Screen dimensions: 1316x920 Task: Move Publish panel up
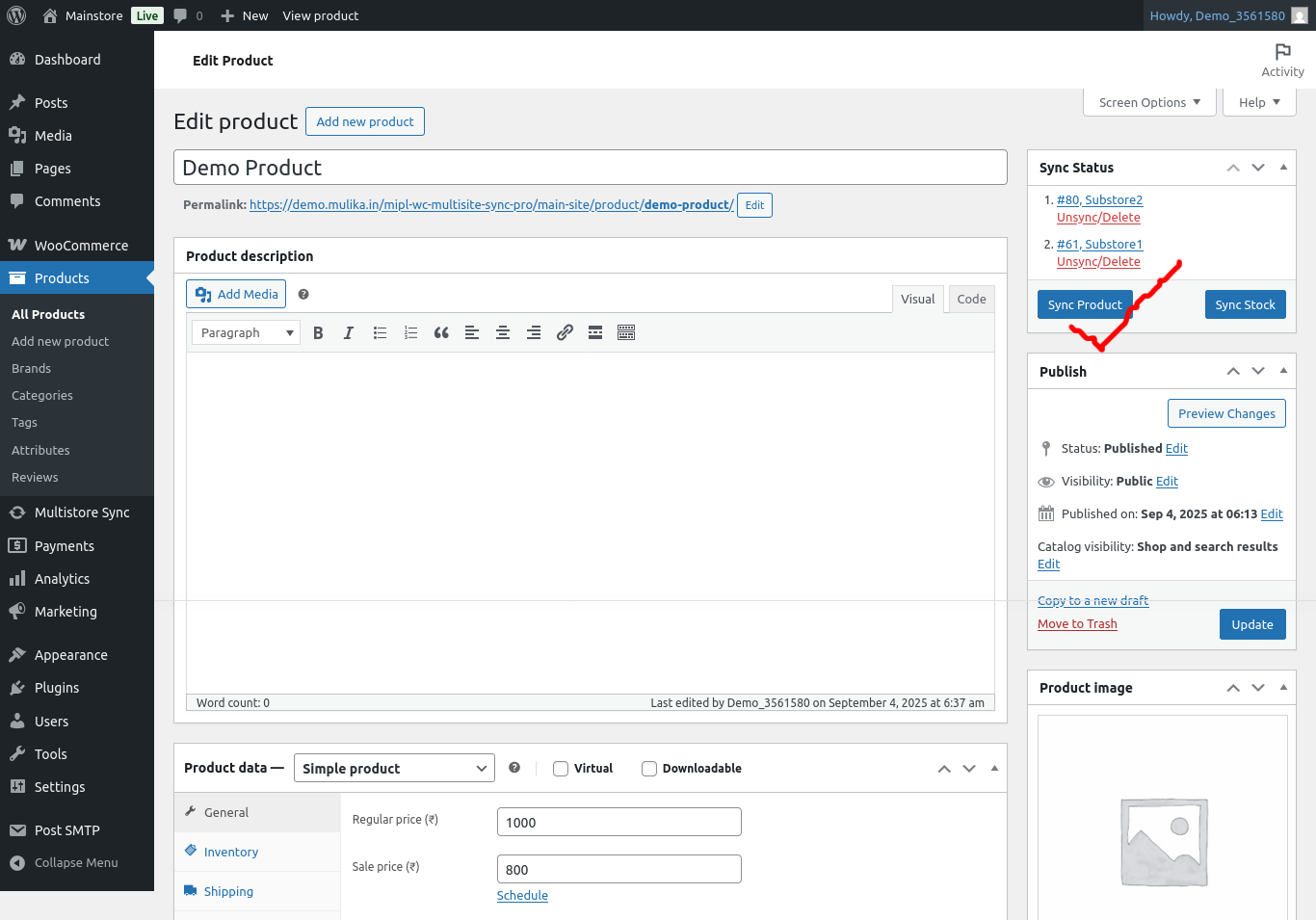[1233, 371]
